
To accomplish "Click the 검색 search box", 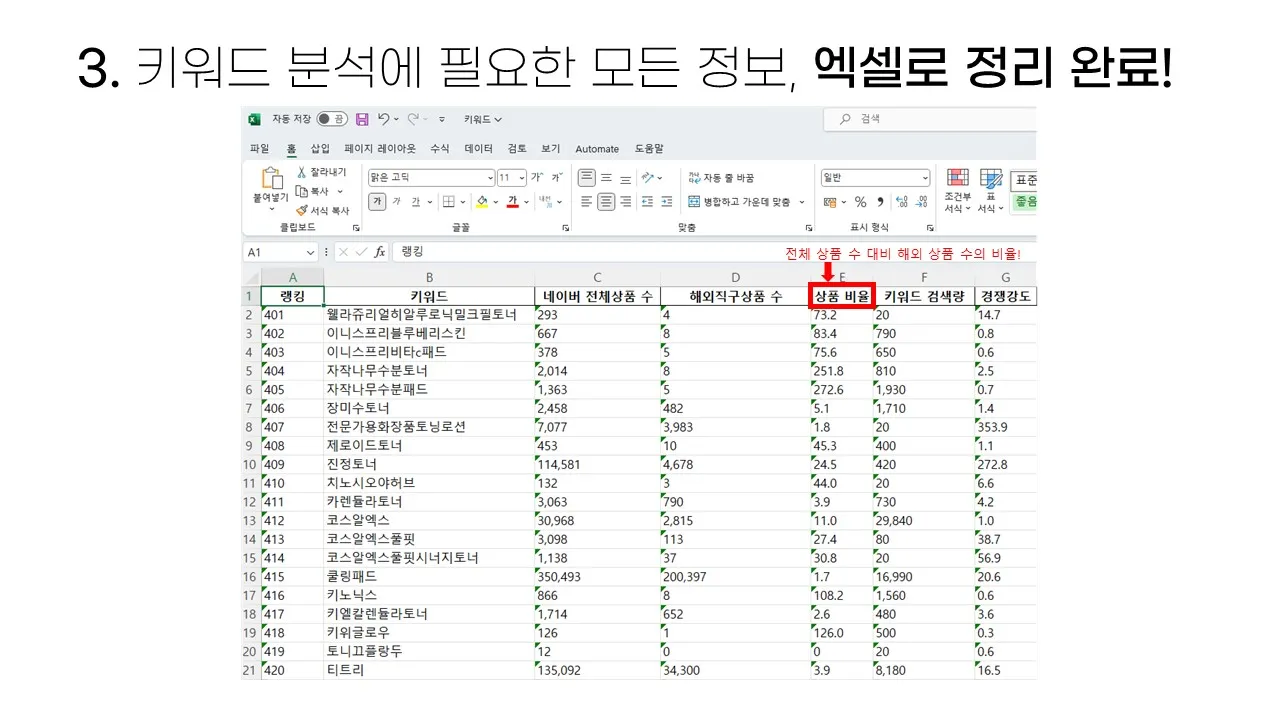I will coord(930,119).
